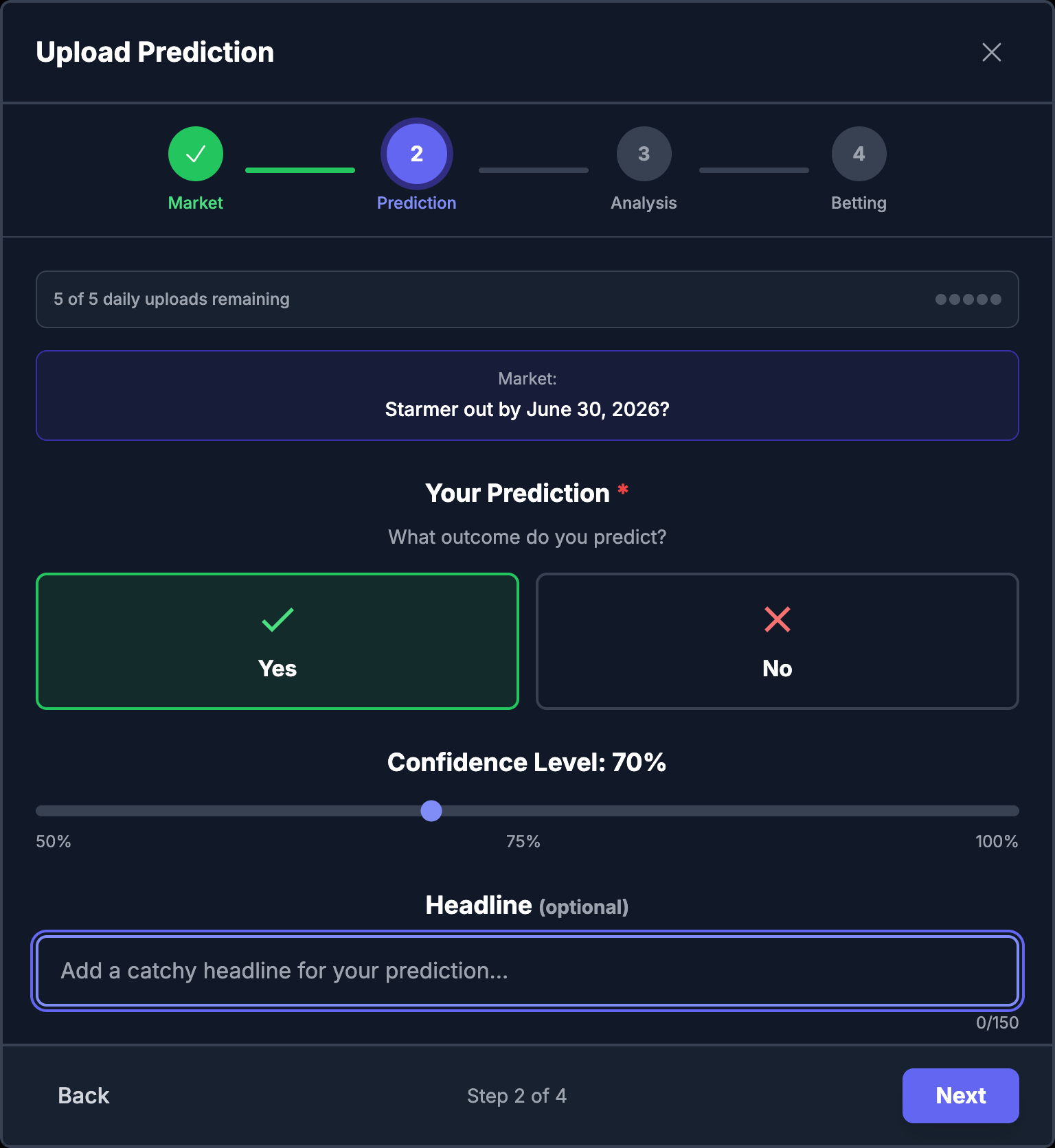Screen dimensions: 1055x1148
Task: Close the Upload Prediction dialog
Action: [991, 52]
